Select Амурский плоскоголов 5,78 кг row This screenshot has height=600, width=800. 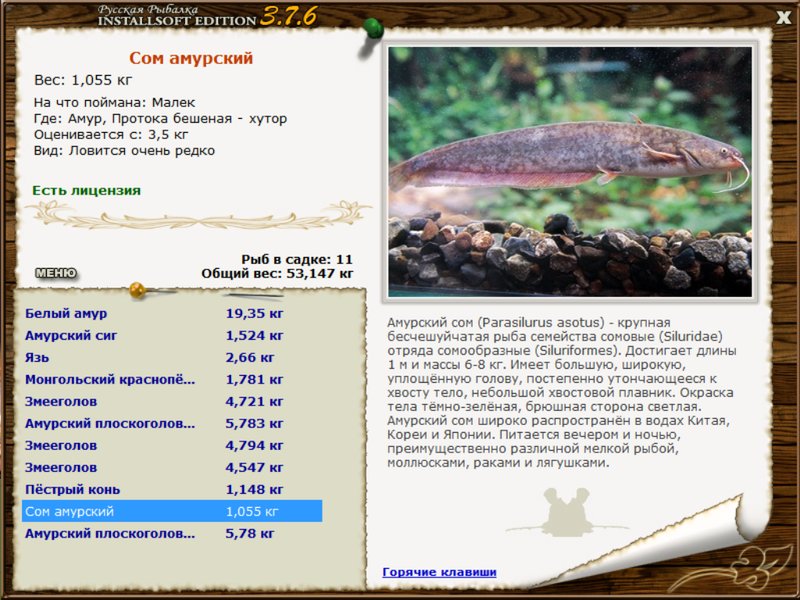click(172, 533)
